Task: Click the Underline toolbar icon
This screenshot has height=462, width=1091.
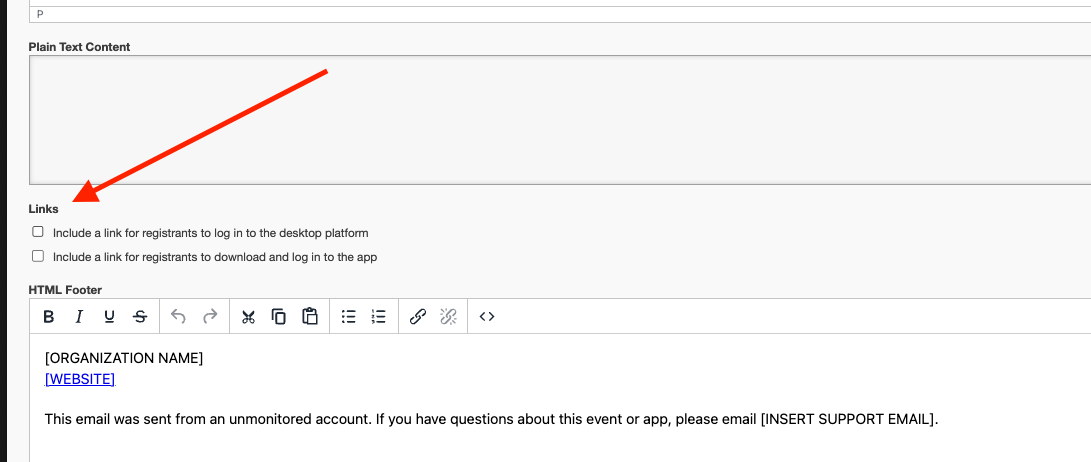Action: click(x=109, y=317)
